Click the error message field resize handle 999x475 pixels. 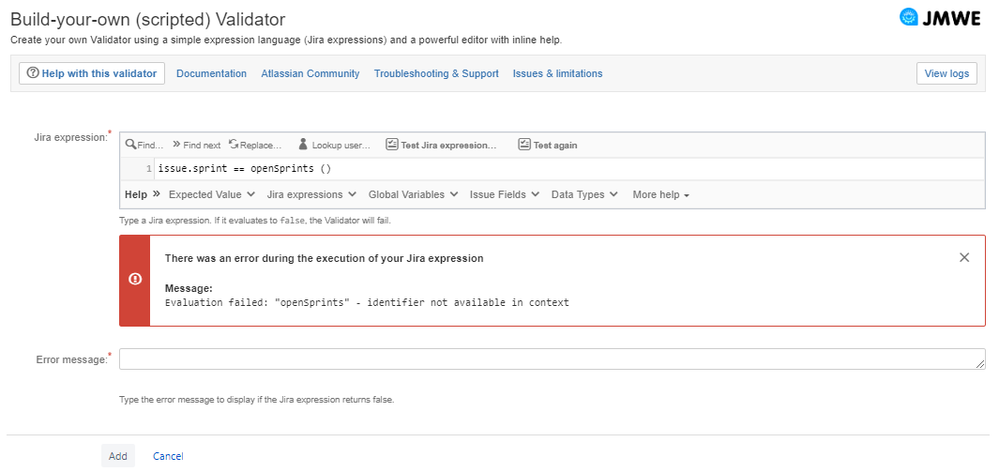point(980,364)
